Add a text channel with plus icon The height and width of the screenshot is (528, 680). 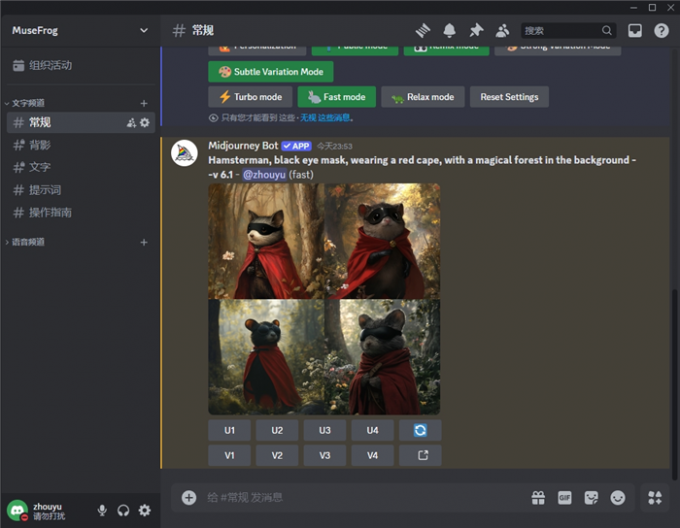(x=144, y=103)
